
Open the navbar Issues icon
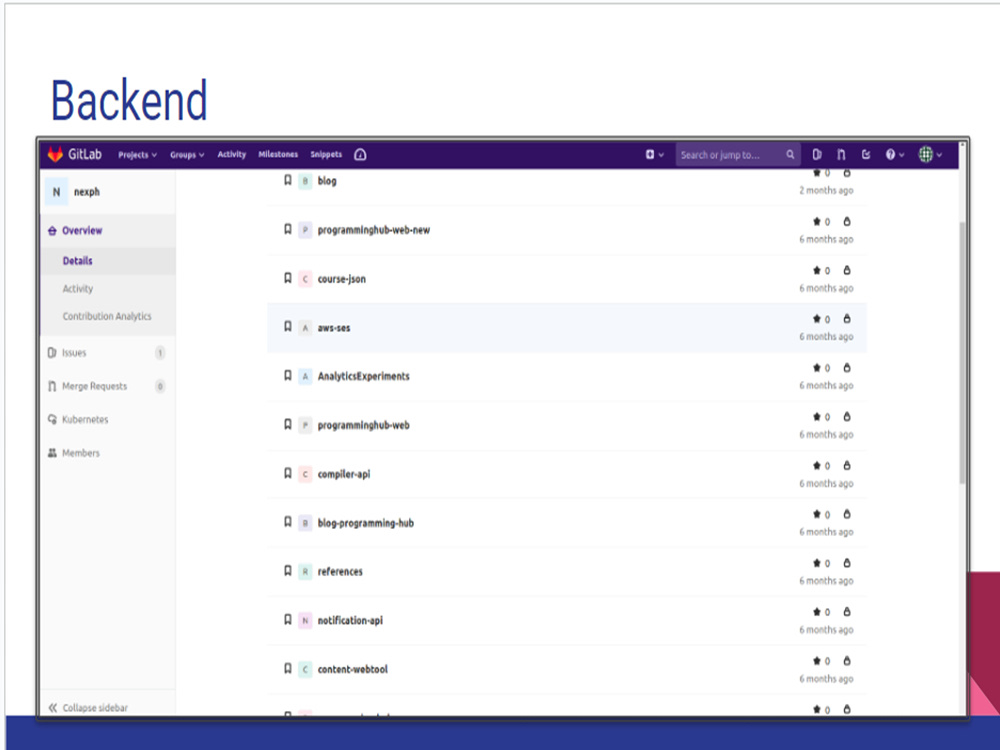click(x=817, y=154)
